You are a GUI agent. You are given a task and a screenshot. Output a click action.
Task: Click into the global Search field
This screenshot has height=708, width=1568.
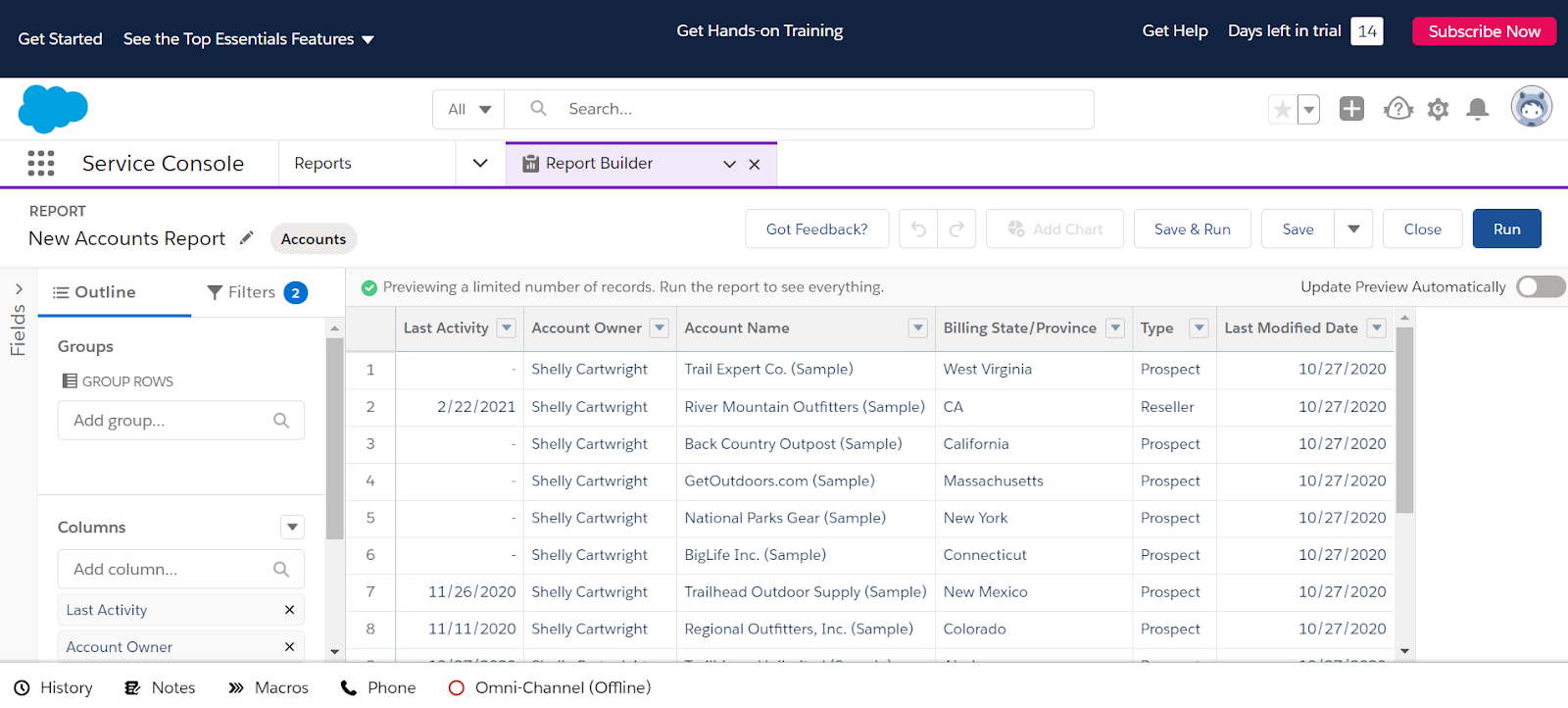(x=799, y=109)
